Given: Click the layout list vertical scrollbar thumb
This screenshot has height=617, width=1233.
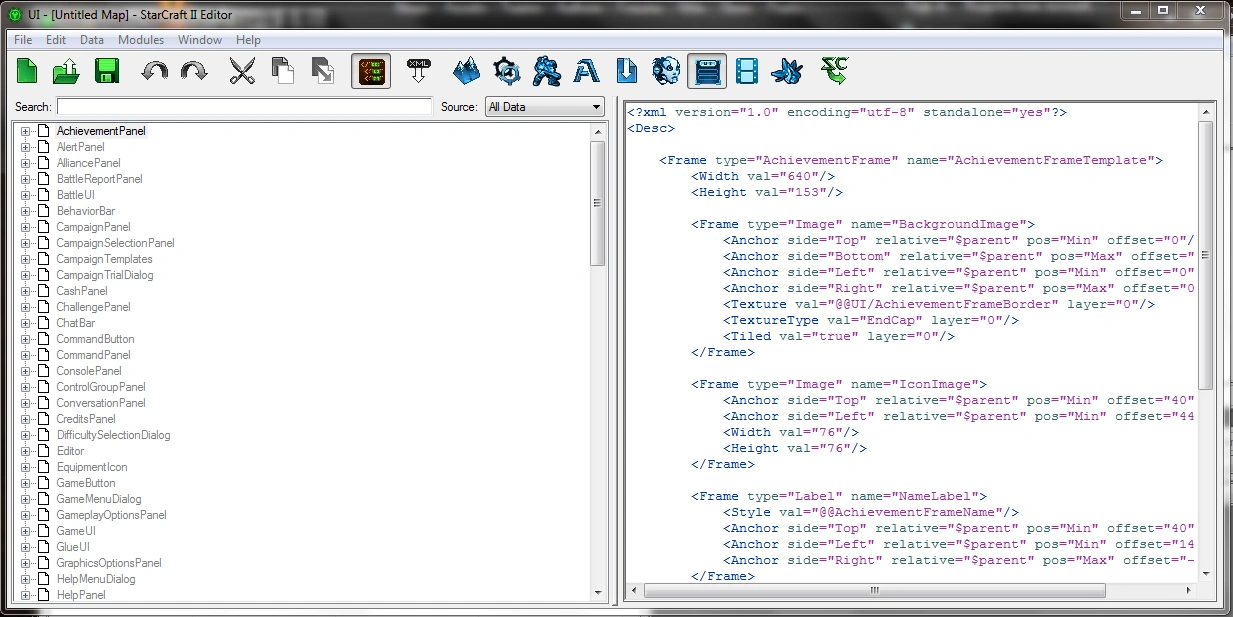Looking at the screenshot, I should pyautogui.click(x=598, y=203).
